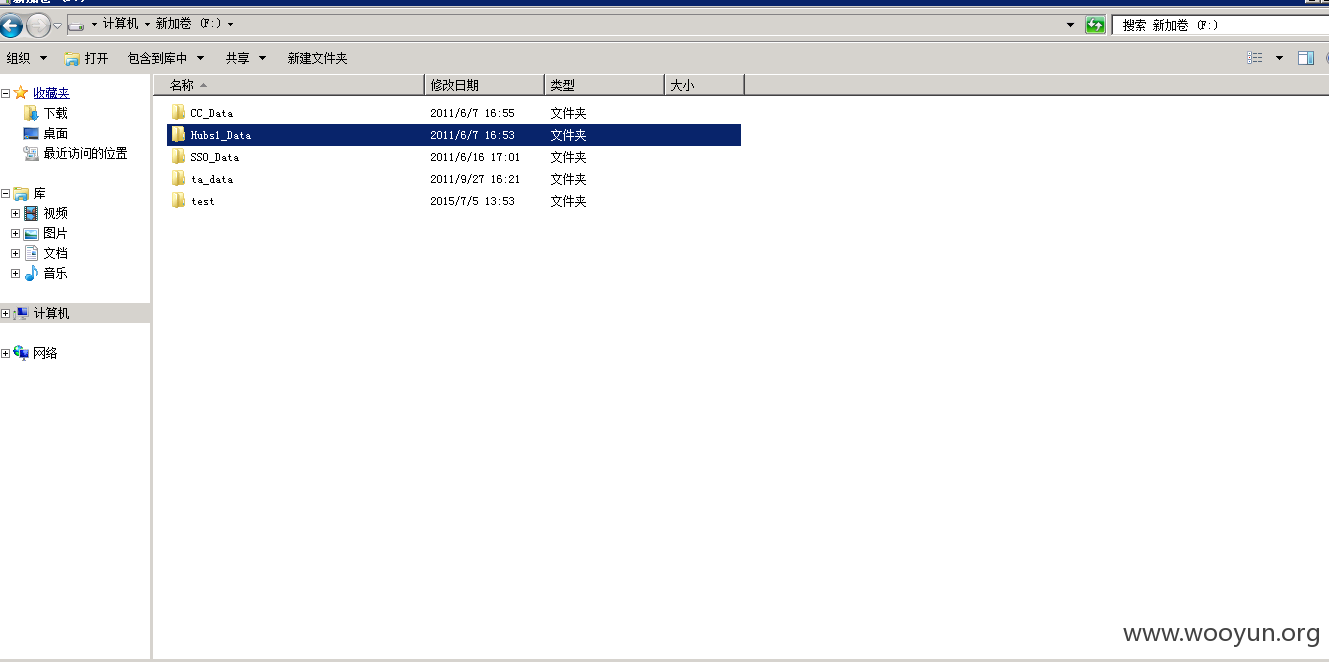This screenshot has height=662, width=1329.
Task: Click the 收藏夹 star icon
Action: [21, 93]
